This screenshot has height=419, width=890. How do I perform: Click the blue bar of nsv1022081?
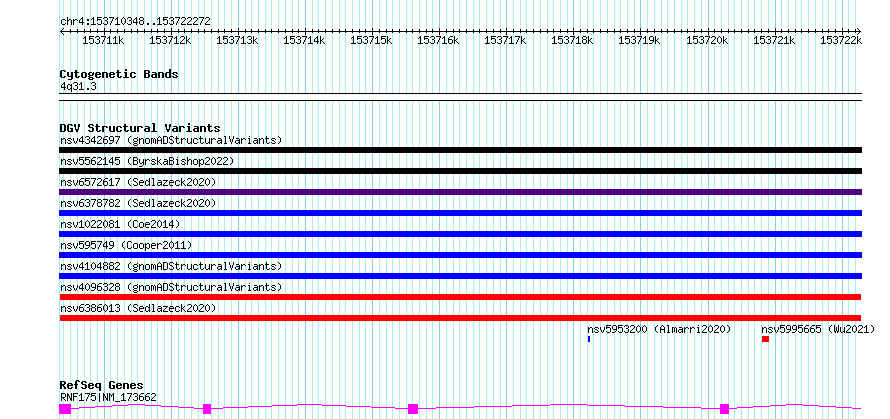click(x=461, y=234)
